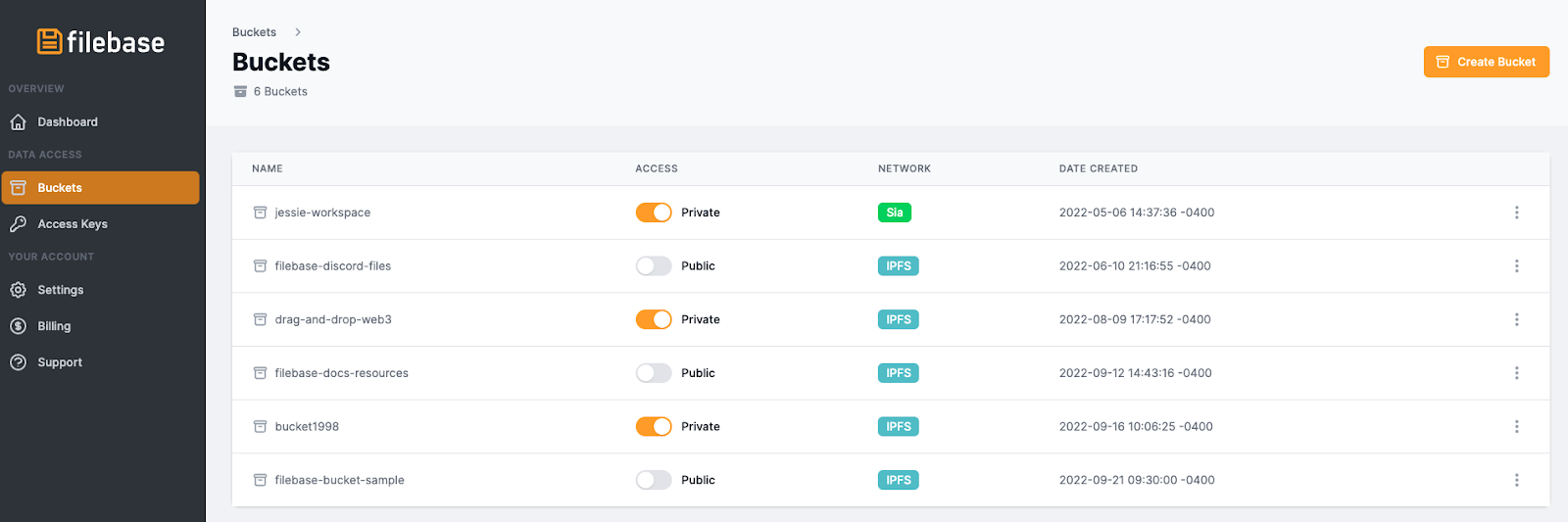Viewport: 1568px width, 522px height.
Task: Click the Access Keys key icon
Action: (18, 224)
